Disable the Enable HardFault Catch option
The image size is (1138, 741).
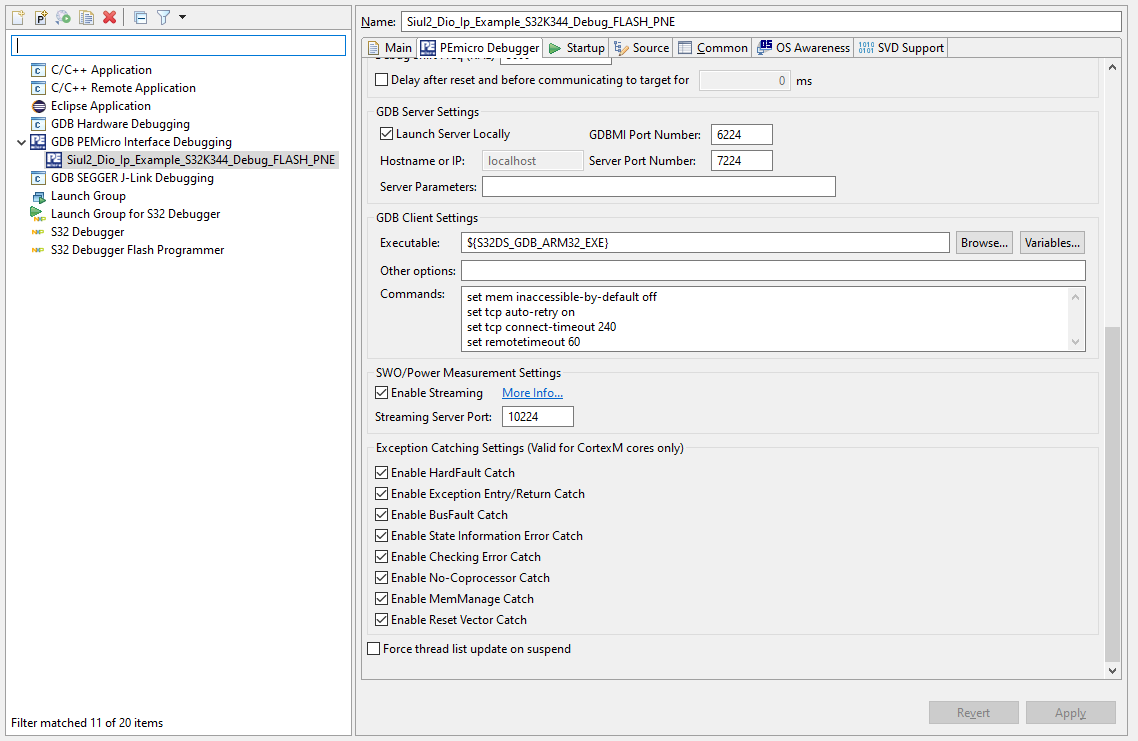pos(381,472)
